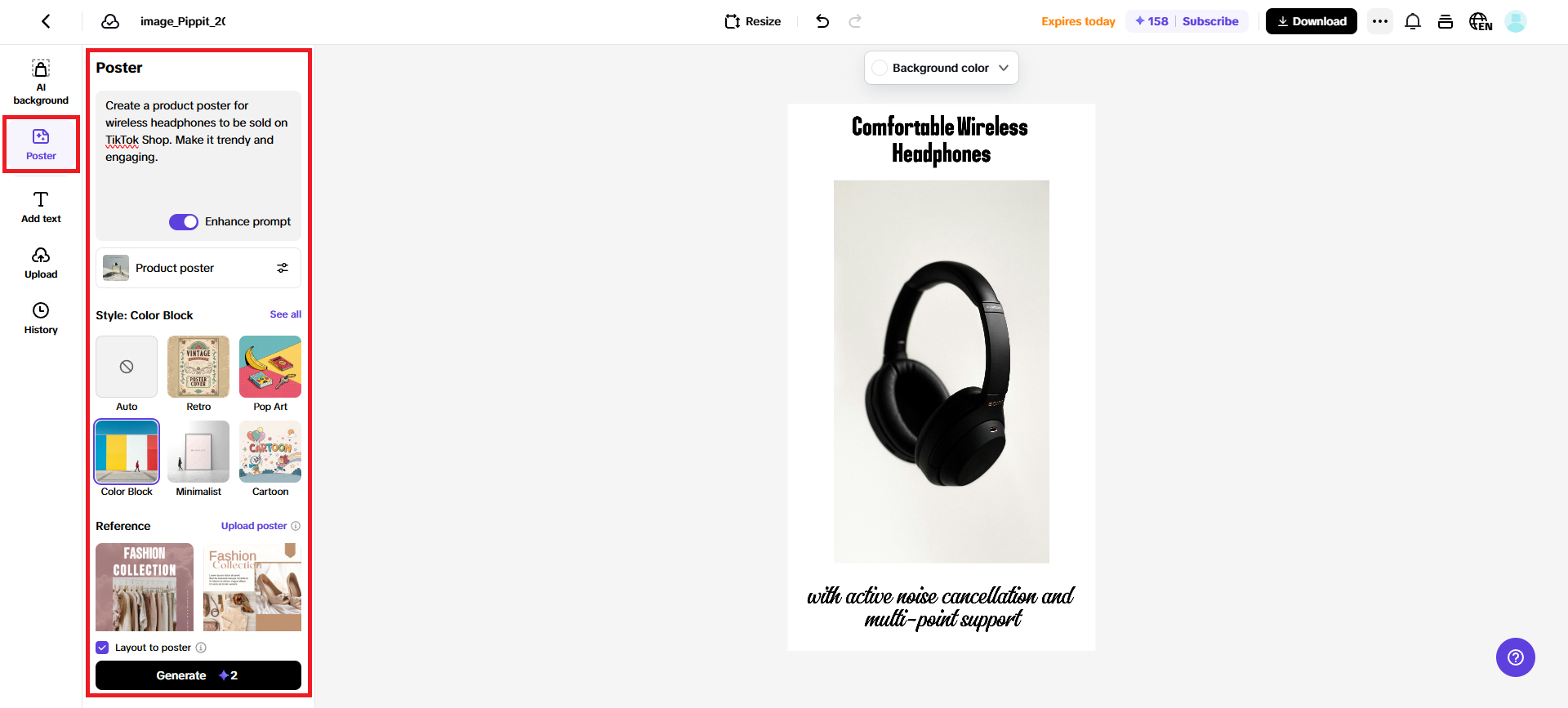Uncheck Layout to poster checkbox
This screenshot has height=708, width=1568.
[102, 648]
